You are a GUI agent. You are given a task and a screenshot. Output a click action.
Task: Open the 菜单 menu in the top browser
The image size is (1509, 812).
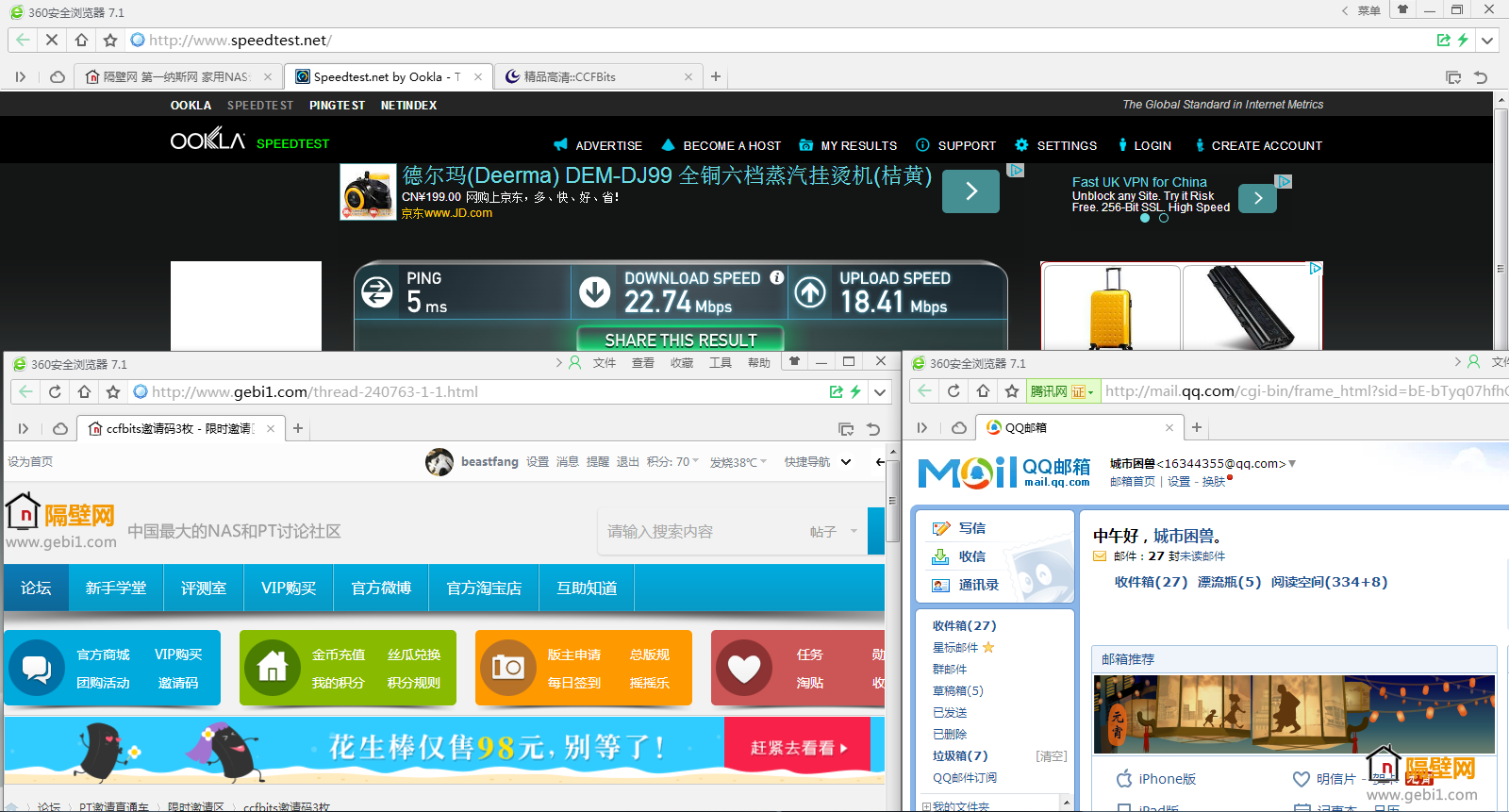point(1368,11)
